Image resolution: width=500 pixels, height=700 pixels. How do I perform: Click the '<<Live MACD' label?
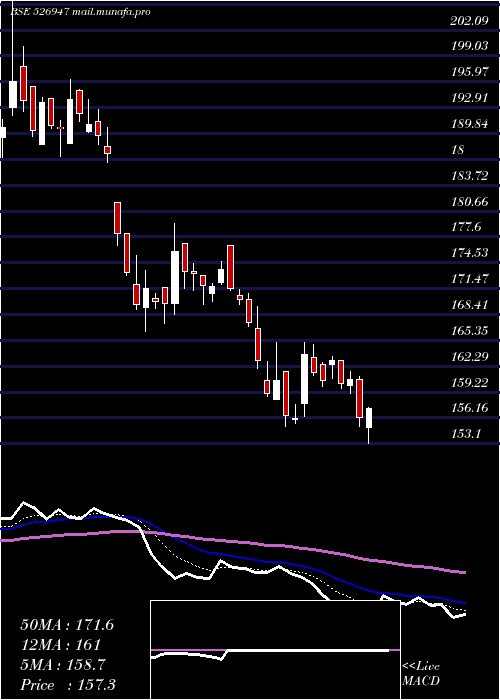421,674
